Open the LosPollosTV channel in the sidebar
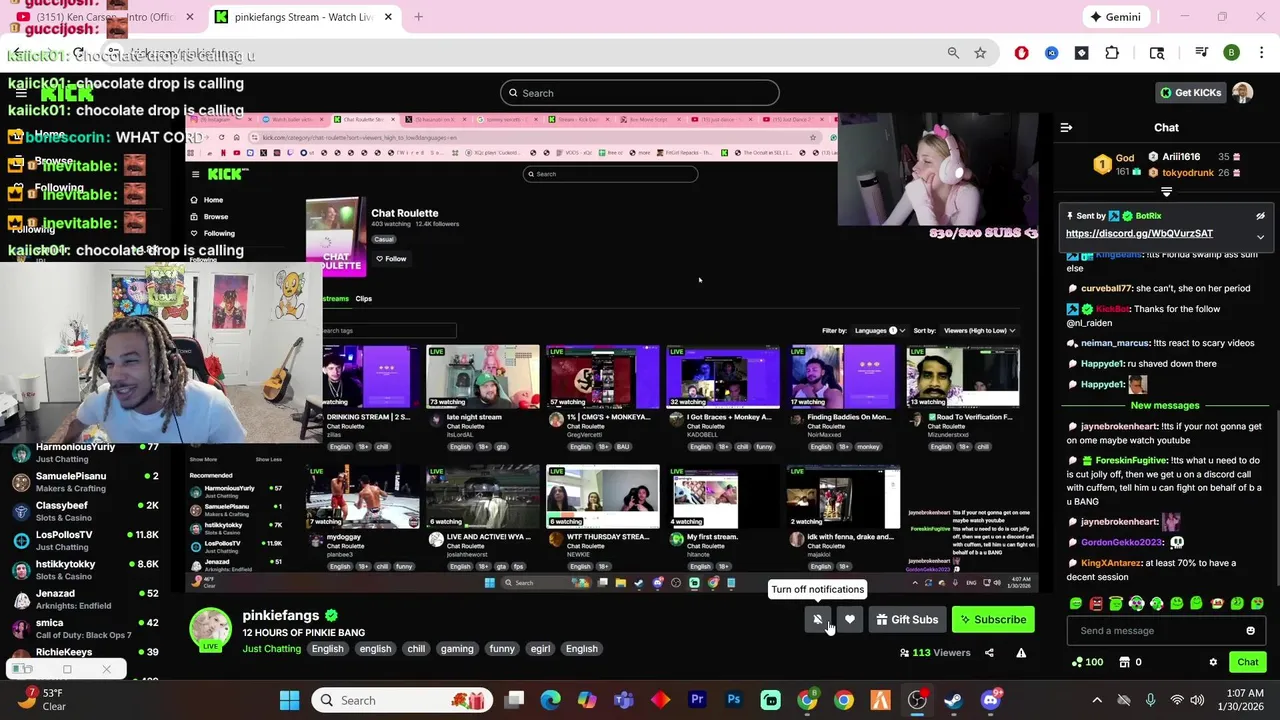This screenshot has height=720, width=1280. pyautogui.click(x=85, y=541)
